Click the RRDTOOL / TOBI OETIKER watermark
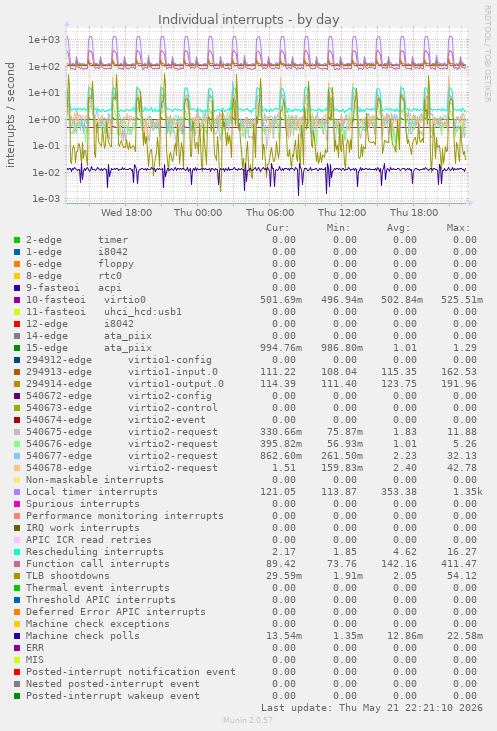This screenshot has width=497, height=731. point(488,54)
